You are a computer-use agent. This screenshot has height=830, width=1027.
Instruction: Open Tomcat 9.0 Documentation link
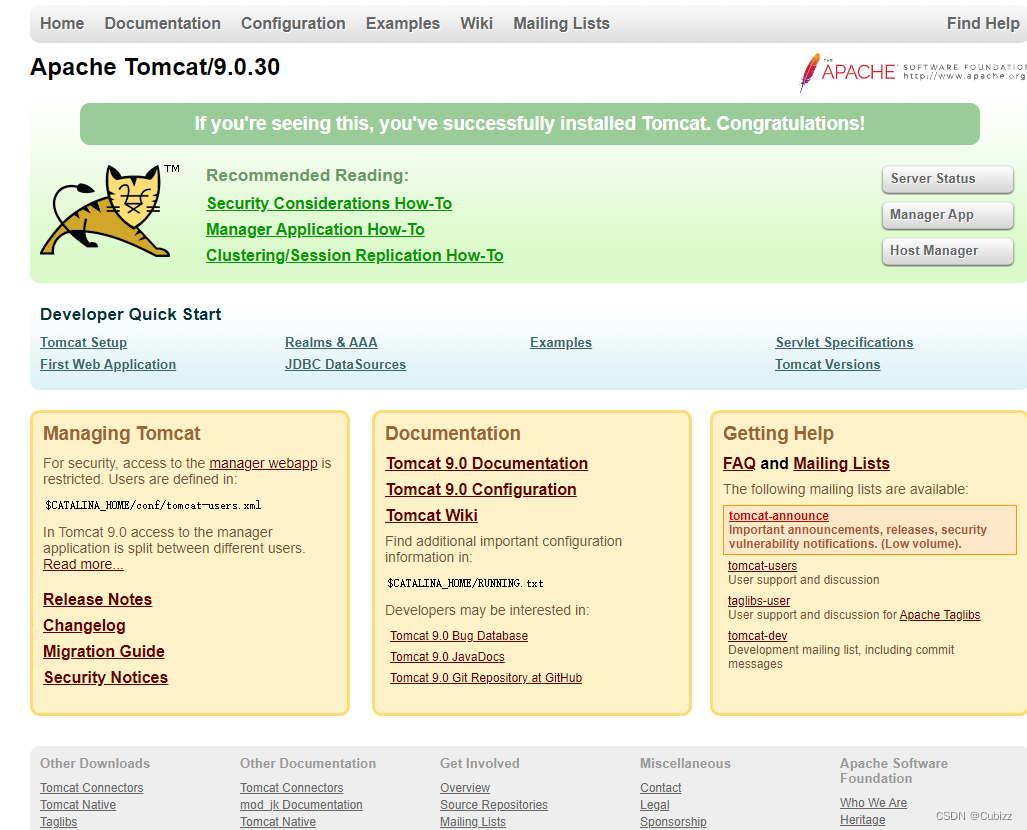pyautogui.click(x=487, y=464)
